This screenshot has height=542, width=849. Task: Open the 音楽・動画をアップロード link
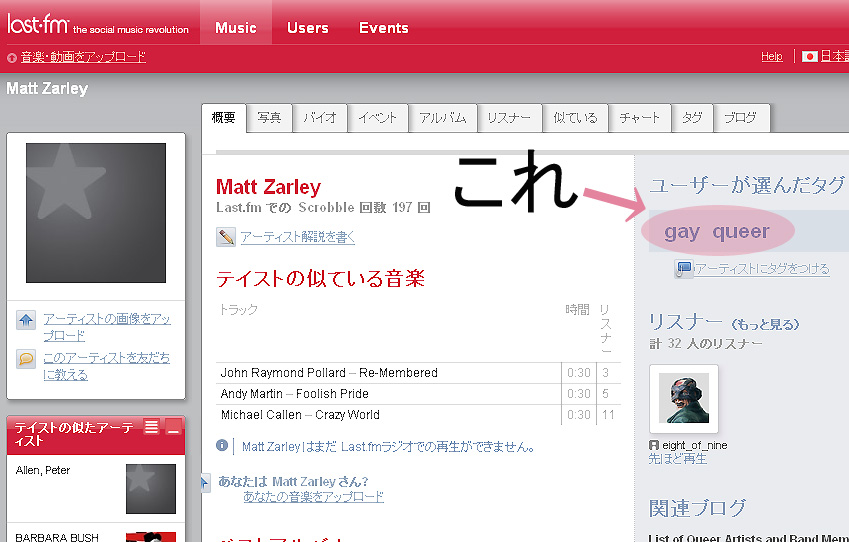point(83,57)
